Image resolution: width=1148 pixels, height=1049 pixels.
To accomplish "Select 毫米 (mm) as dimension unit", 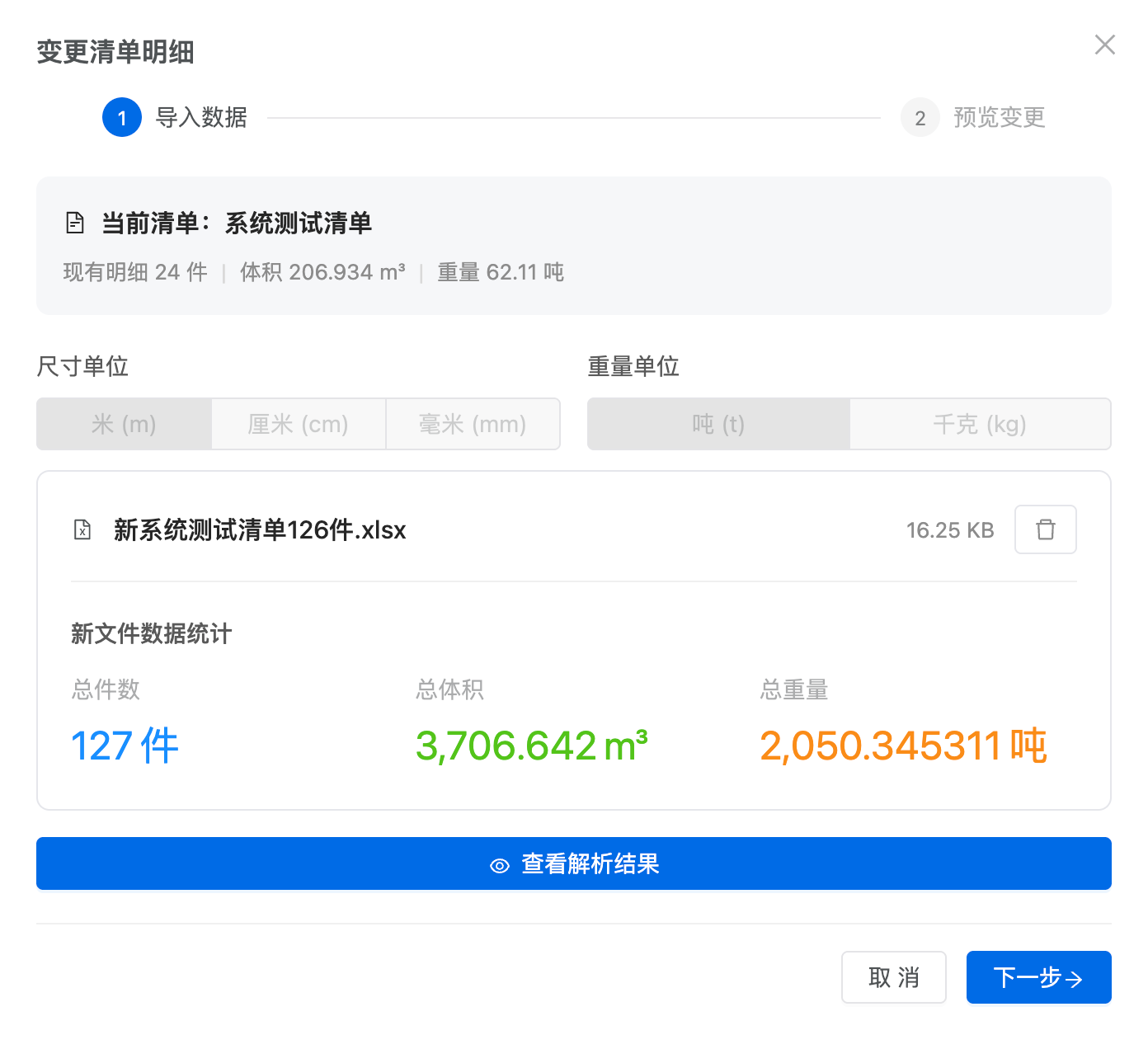I will 473,424.
